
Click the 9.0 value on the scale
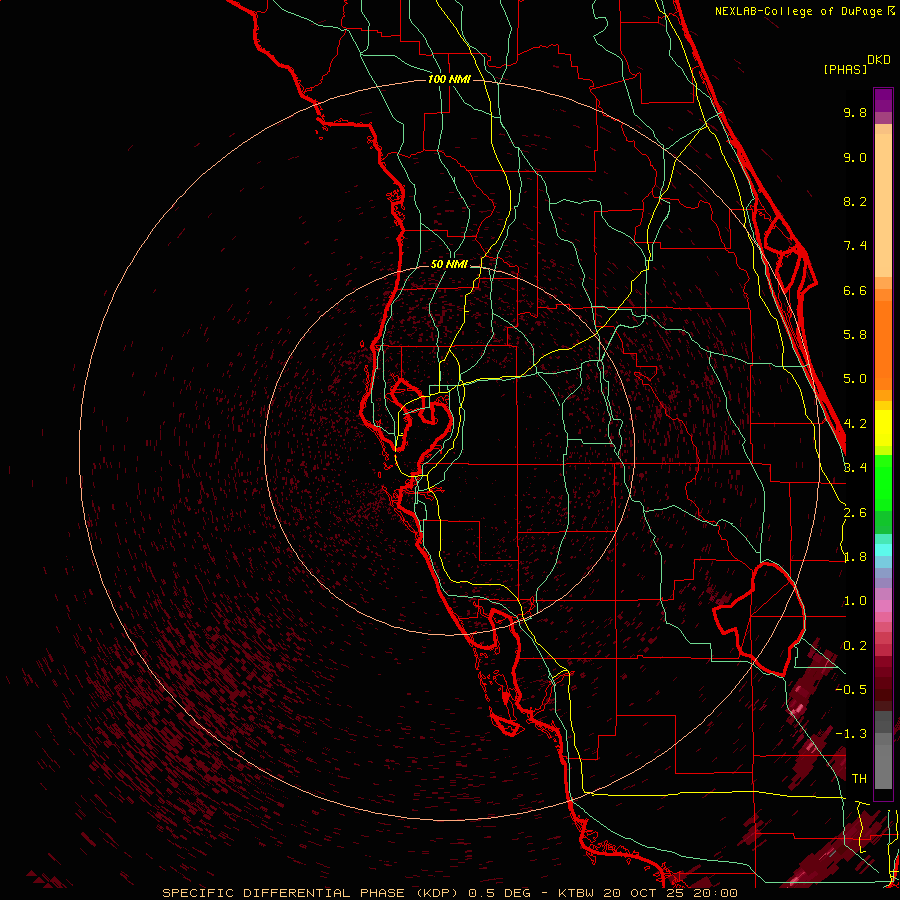click(855, 157)
